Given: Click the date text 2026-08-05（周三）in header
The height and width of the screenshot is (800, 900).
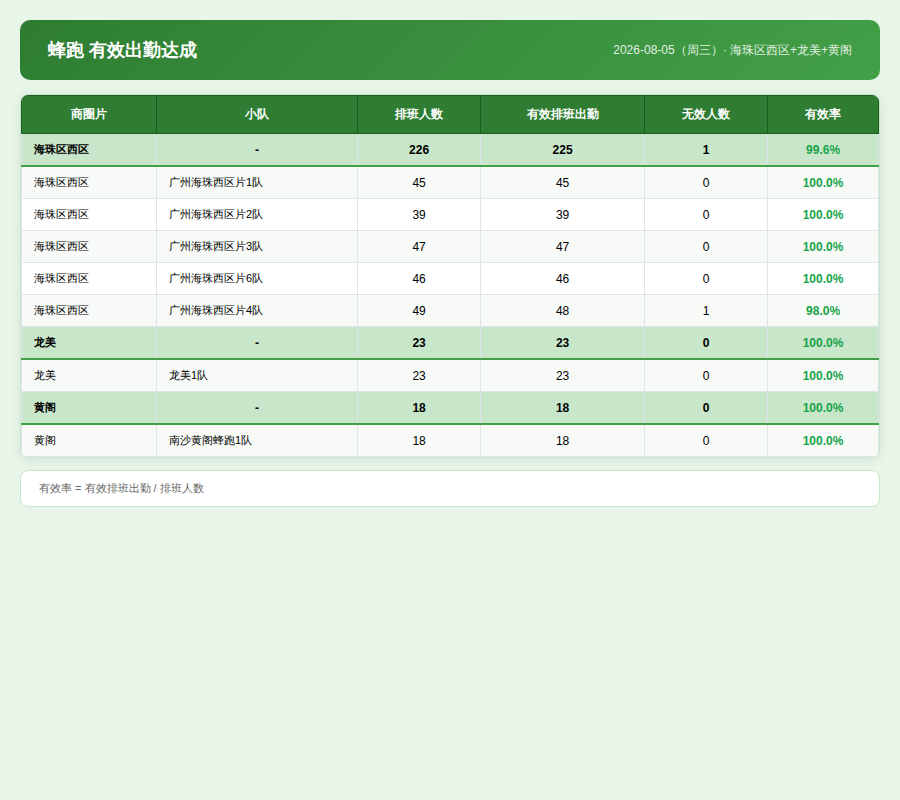Looking at the screenshot, I should coord(666,50).
